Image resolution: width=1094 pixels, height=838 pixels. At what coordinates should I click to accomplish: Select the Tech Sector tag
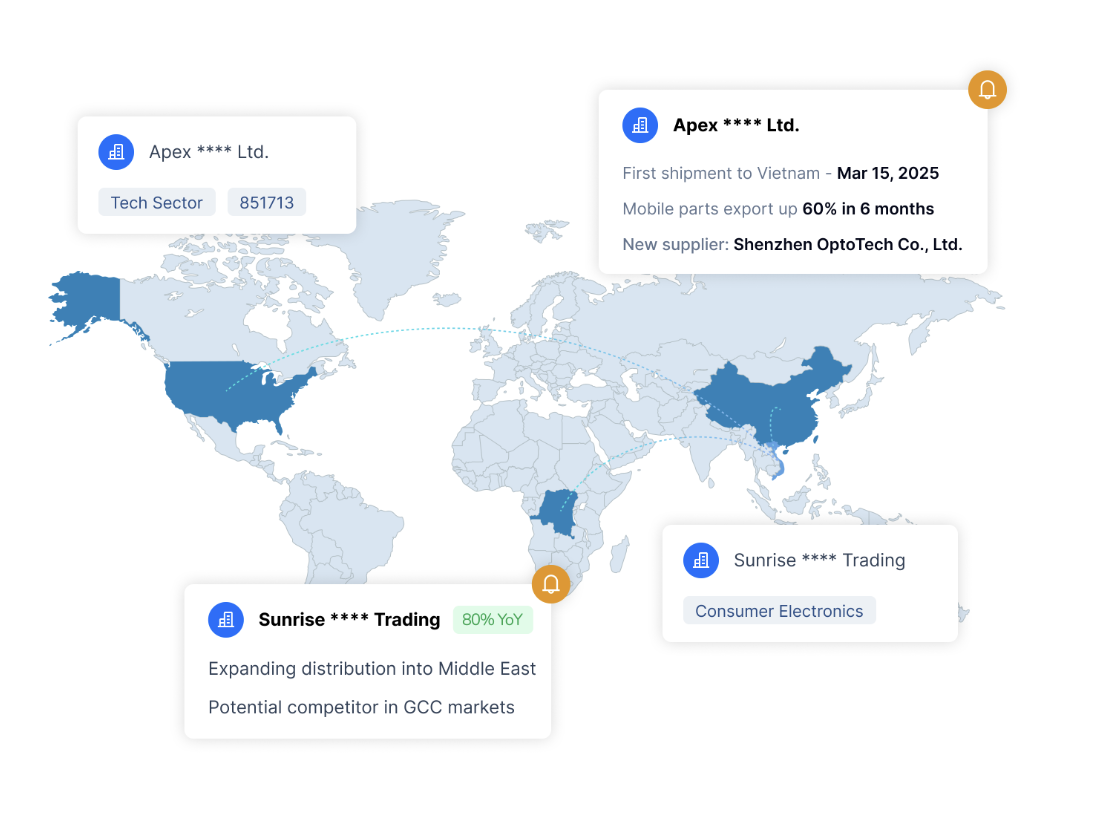[x=156, y=203]
